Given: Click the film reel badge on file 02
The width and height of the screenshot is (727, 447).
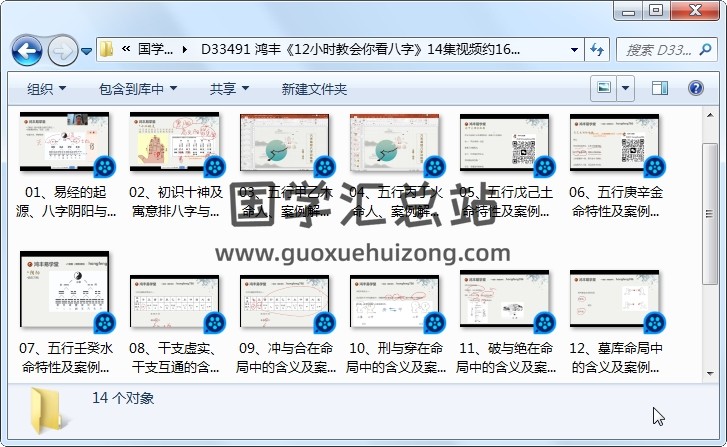Looking at the screenshot, I should [x=215, y=167].
